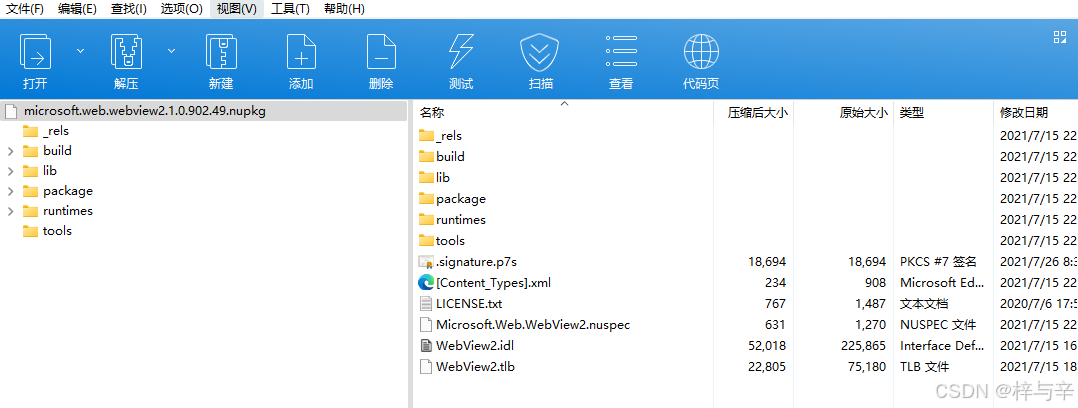Select the WebView2.idl file
Screen dimensions: 1078x408
[x=474, y=345]
